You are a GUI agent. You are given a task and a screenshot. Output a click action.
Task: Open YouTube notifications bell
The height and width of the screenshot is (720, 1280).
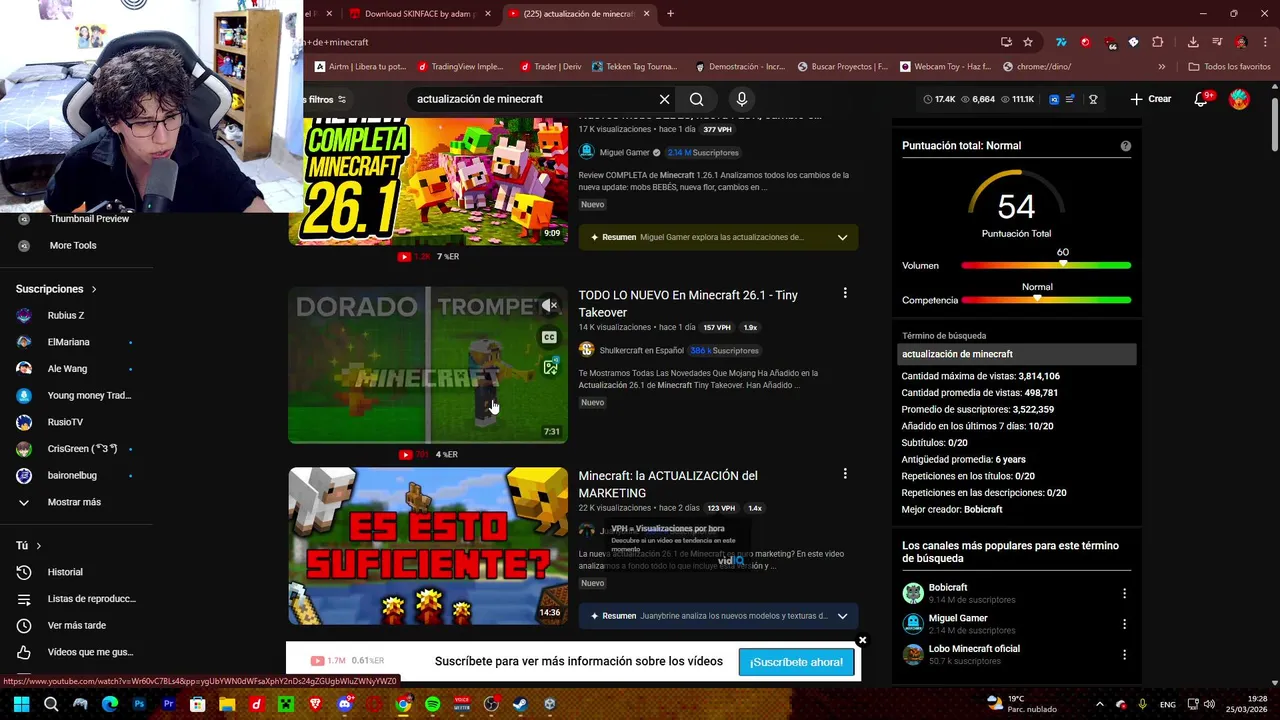click(1202, 99)
